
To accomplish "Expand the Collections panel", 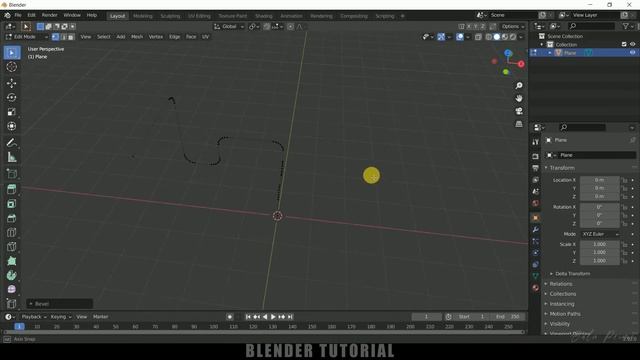I will (x=562, y=294).
